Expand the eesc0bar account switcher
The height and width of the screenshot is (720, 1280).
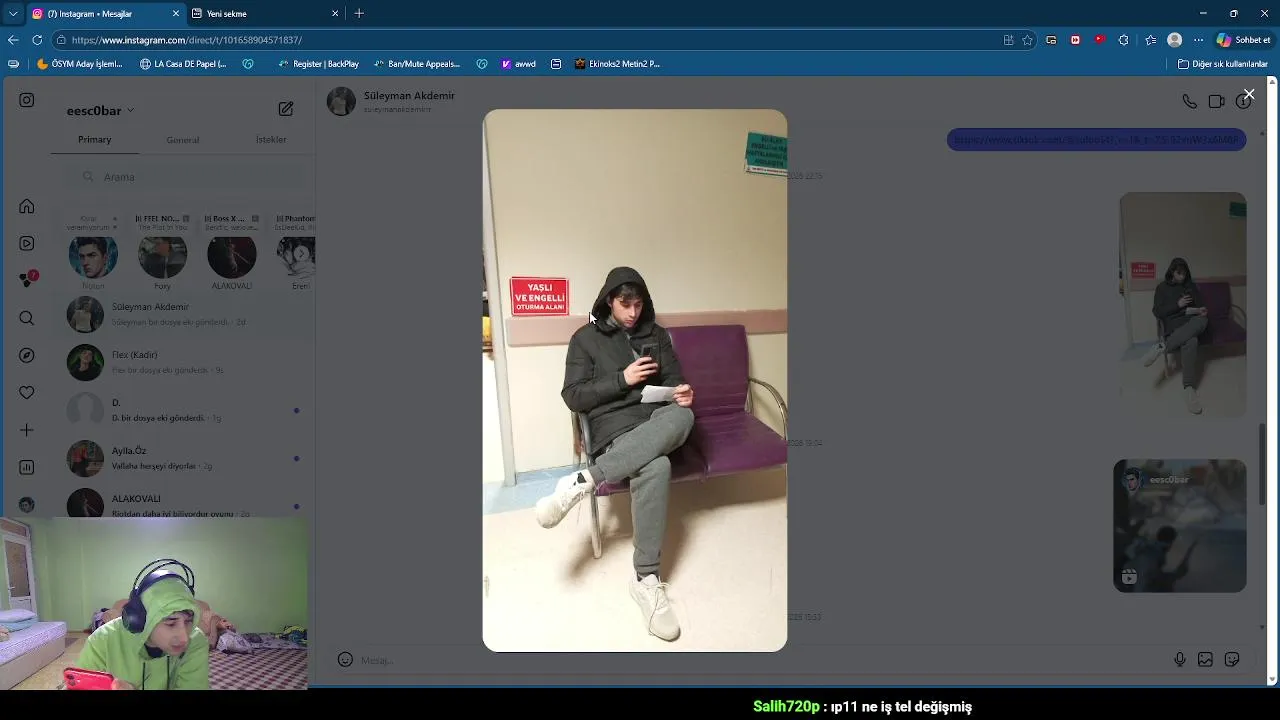click(x=100, y=110)
